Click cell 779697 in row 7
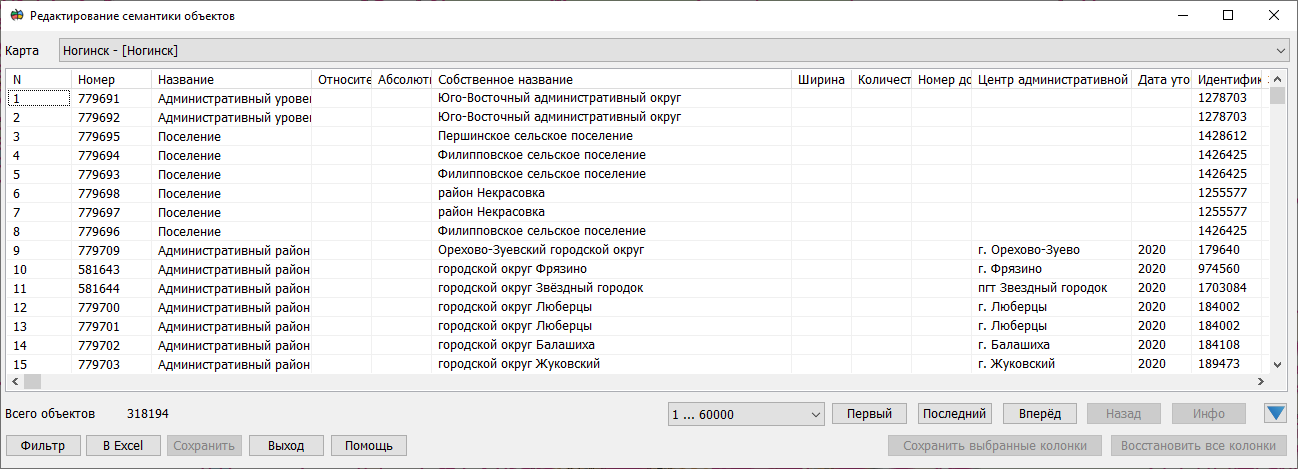Viewport: 1298px width, 469px height. coord(111,213)
